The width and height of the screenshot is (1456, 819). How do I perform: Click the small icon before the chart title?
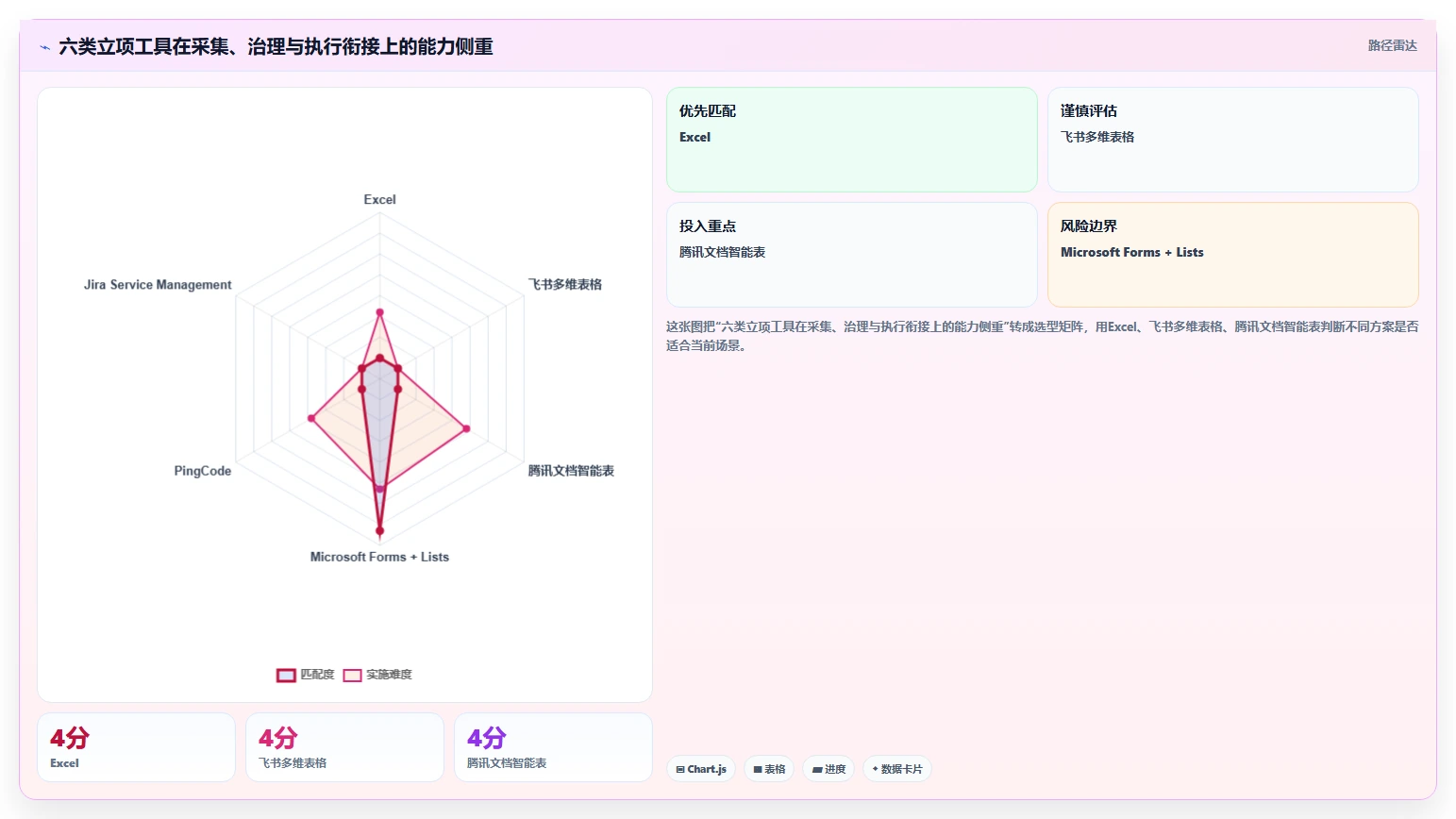(x=44, y=47)
